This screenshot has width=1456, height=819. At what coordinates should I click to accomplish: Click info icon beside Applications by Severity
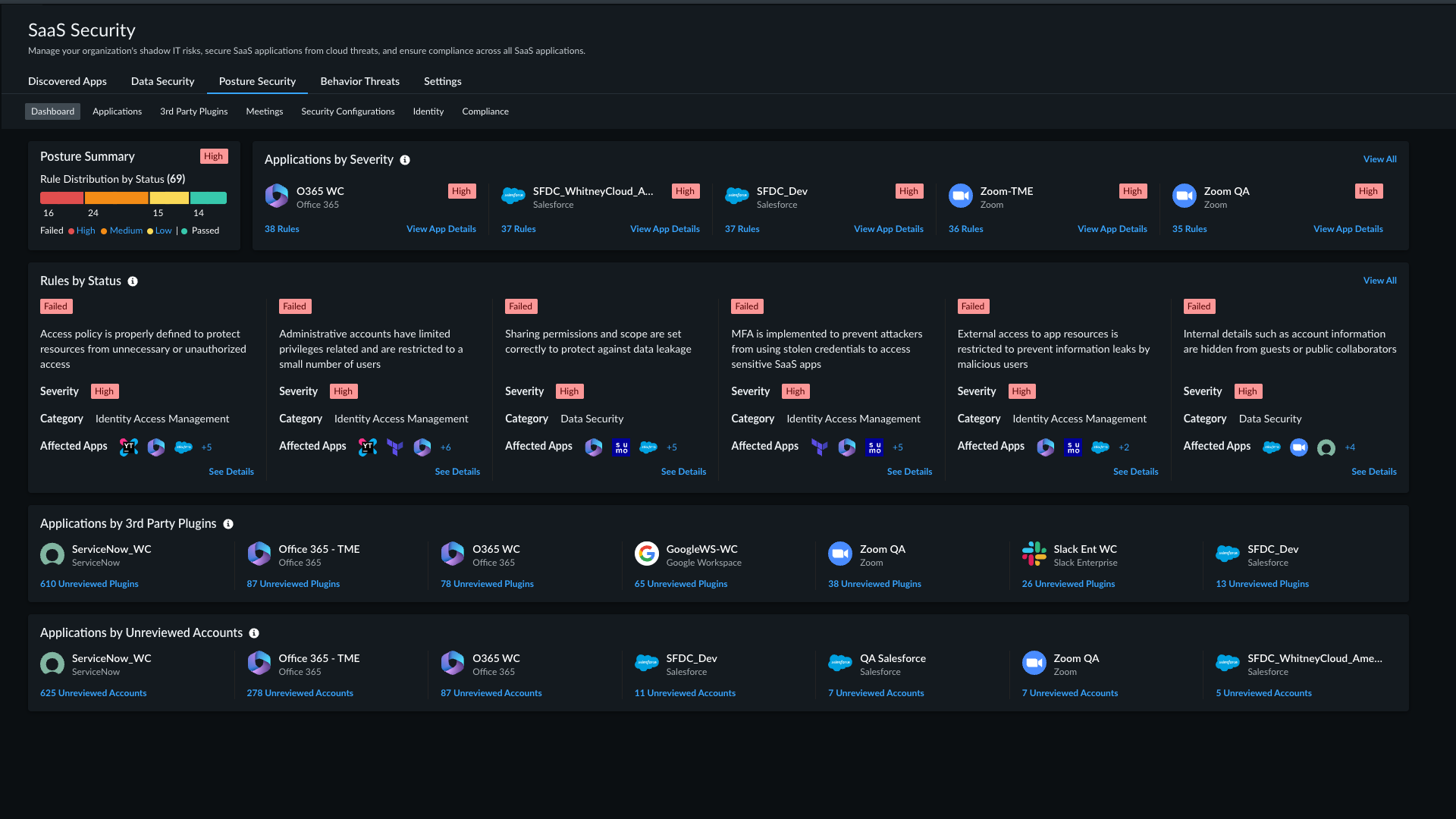pyautogui.click(x=405, y=160)
